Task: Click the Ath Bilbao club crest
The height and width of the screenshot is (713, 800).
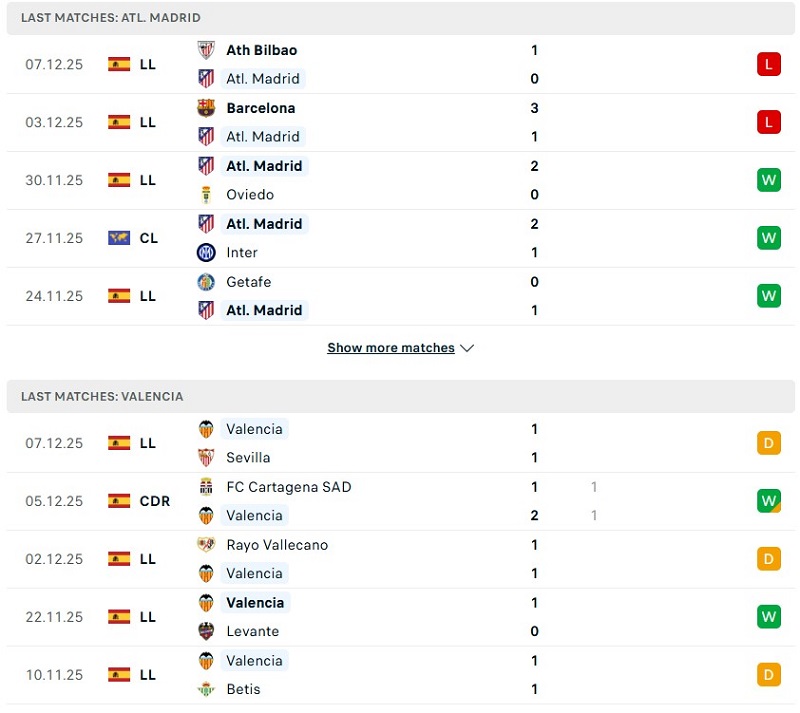Action: (206, 50)
